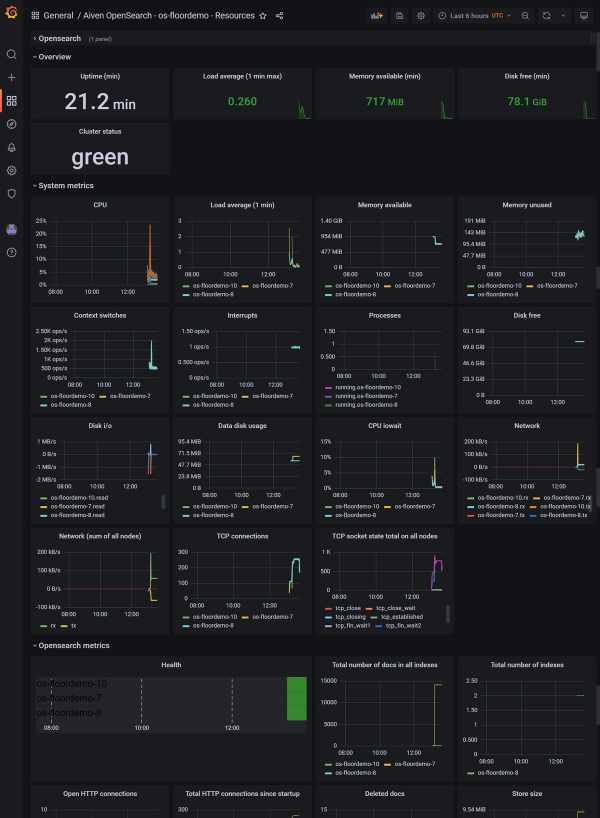Open the Help question mark icon

11,252
